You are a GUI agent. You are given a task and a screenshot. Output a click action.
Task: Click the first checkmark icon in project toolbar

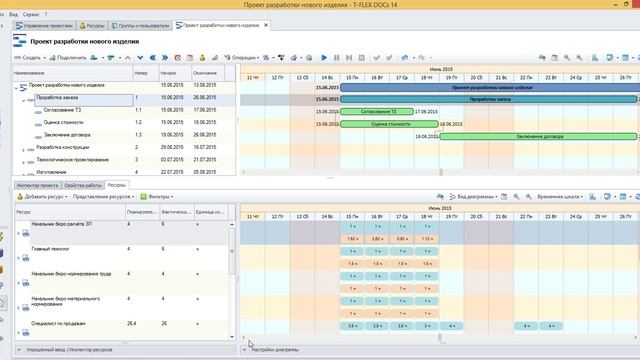377,58
